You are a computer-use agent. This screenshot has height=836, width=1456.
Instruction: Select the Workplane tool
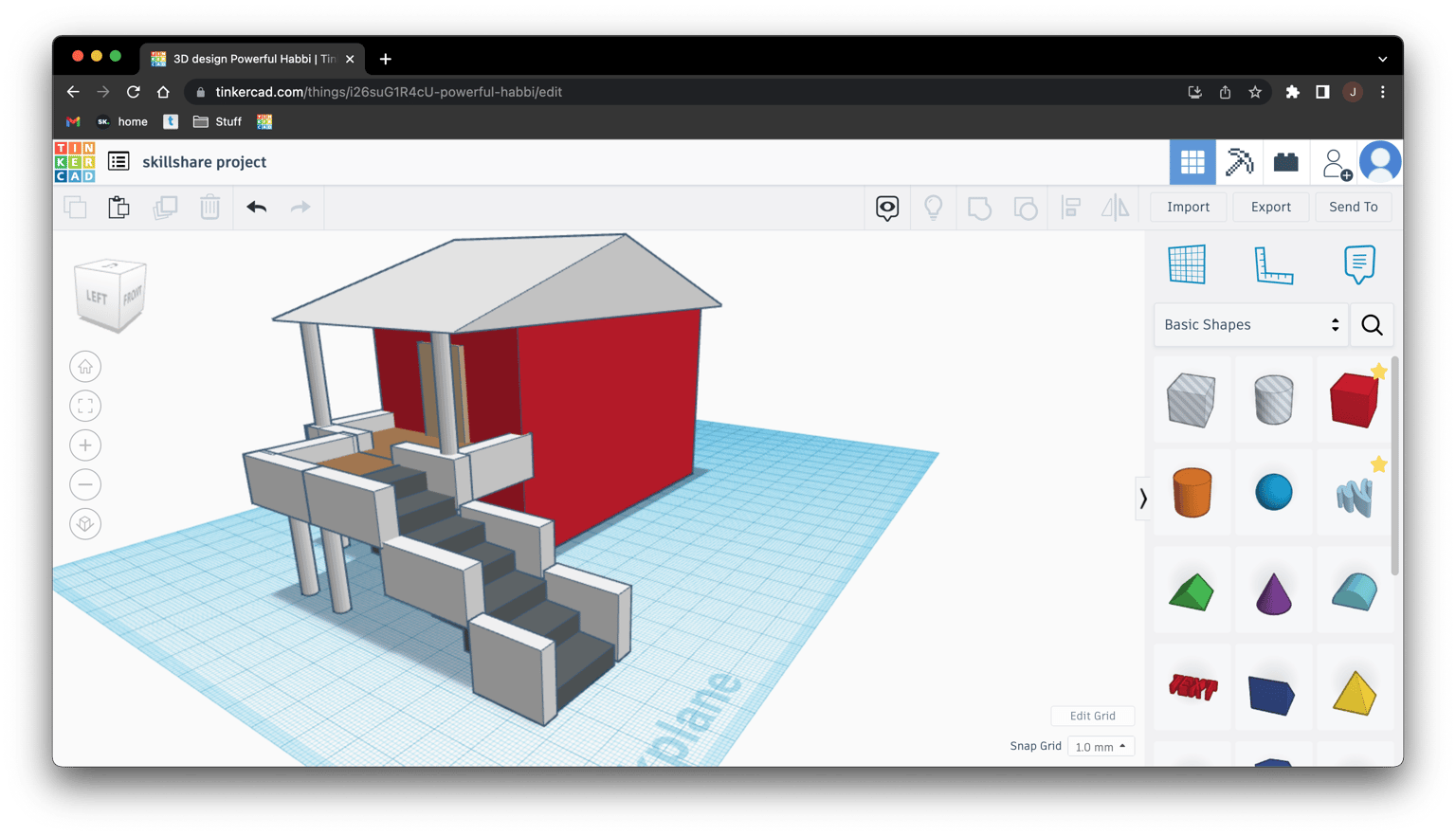click(x=1187, y=264)
